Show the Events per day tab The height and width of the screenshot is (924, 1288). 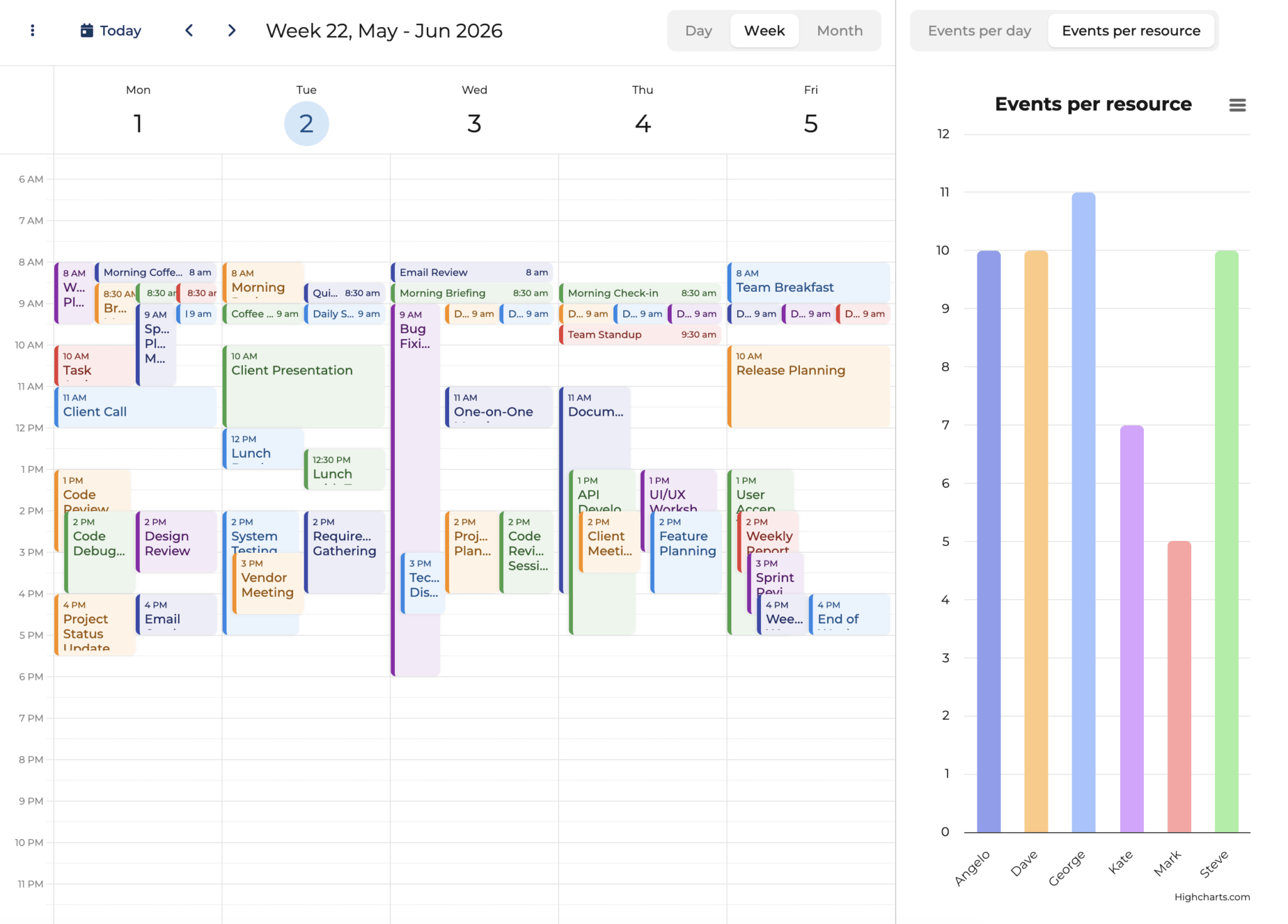(979, 31)
